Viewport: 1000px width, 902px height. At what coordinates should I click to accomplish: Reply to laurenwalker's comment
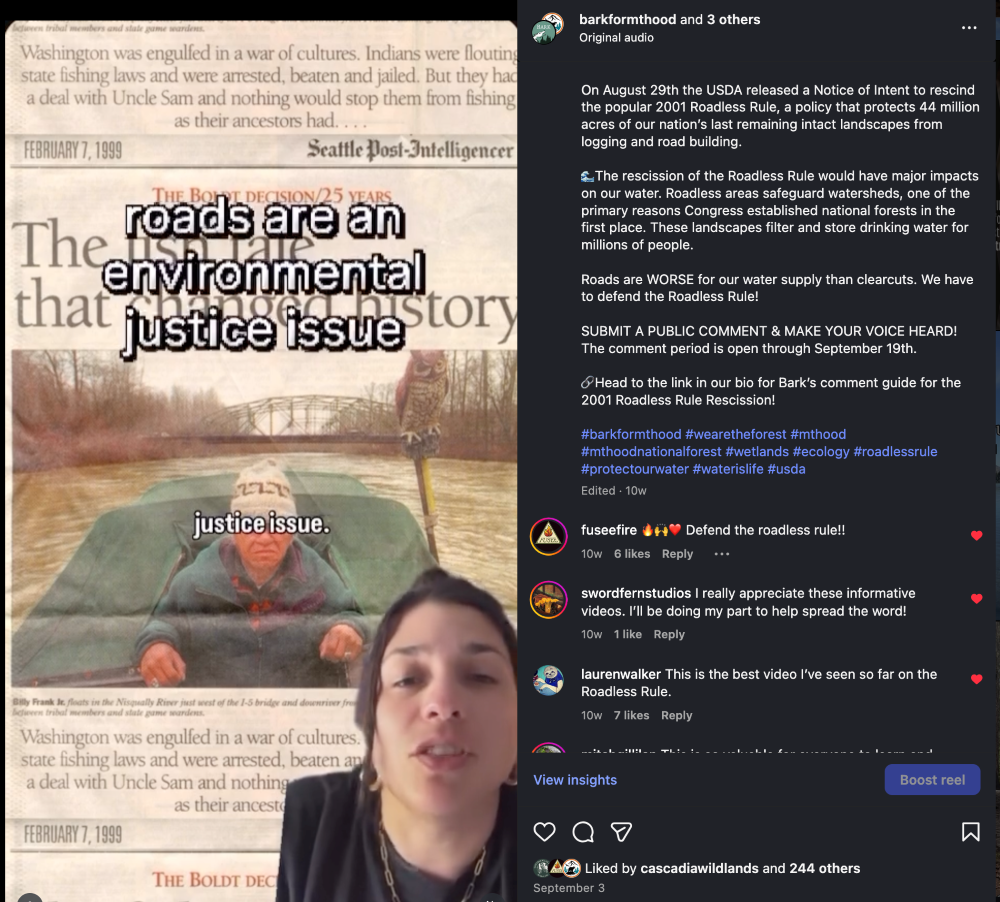677,715
